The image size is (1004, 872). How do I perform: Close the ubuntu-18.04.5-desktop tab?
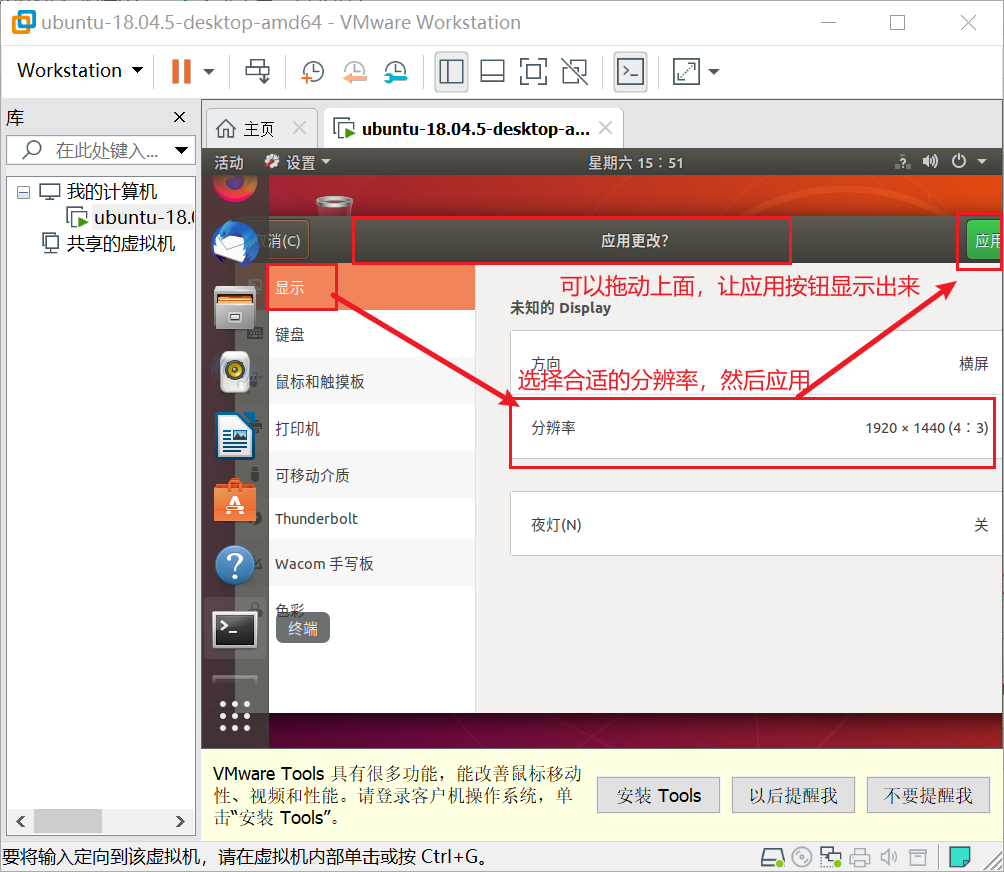pyautogui.click(x=605, y=128)
